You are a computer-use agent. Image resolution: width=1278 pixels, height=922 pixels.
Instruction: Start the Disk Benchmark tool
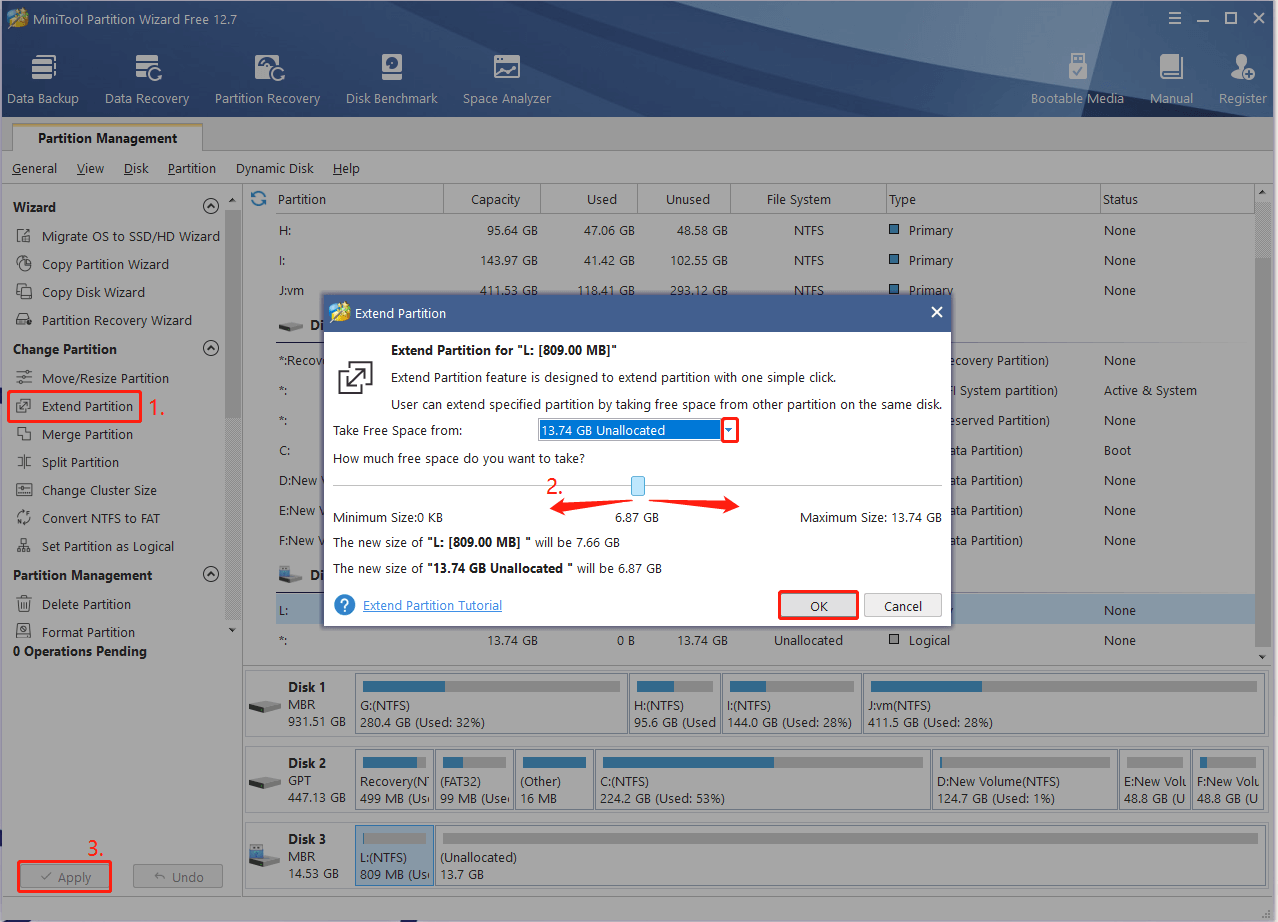(392, 80)
